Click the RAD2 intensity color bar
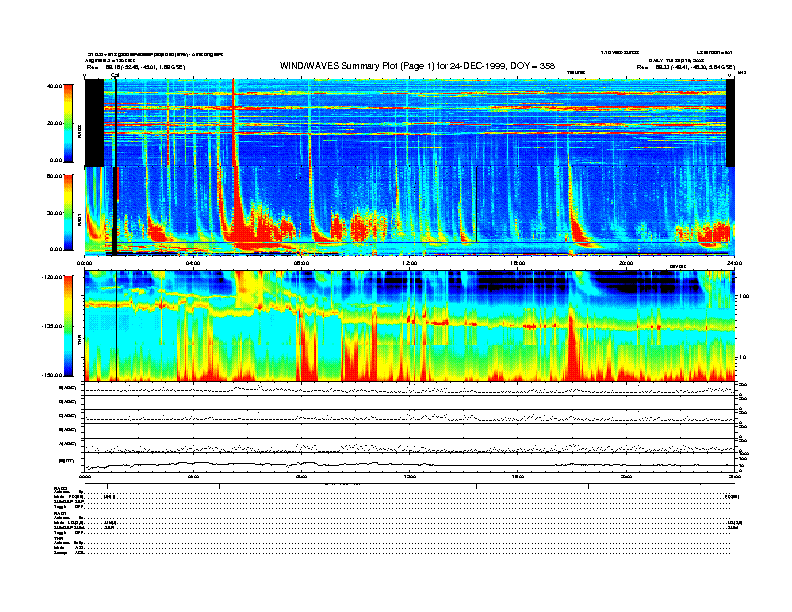Viewport: 792px width, 612px height. coord(68,123)
